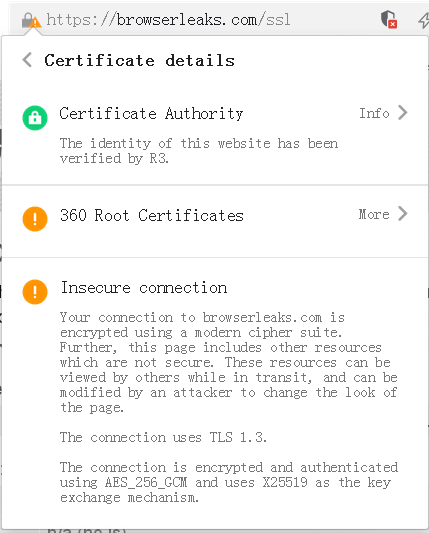The image size is (429, 533).
Task: Go back using the left chevron arrow
Action: [x=27, y=60]
